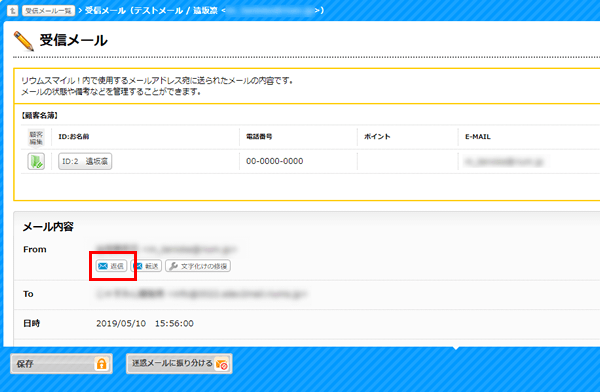The image size is (600, 392).
Task: Click 文字化けの修復 repair button
Action: point(198,266)
